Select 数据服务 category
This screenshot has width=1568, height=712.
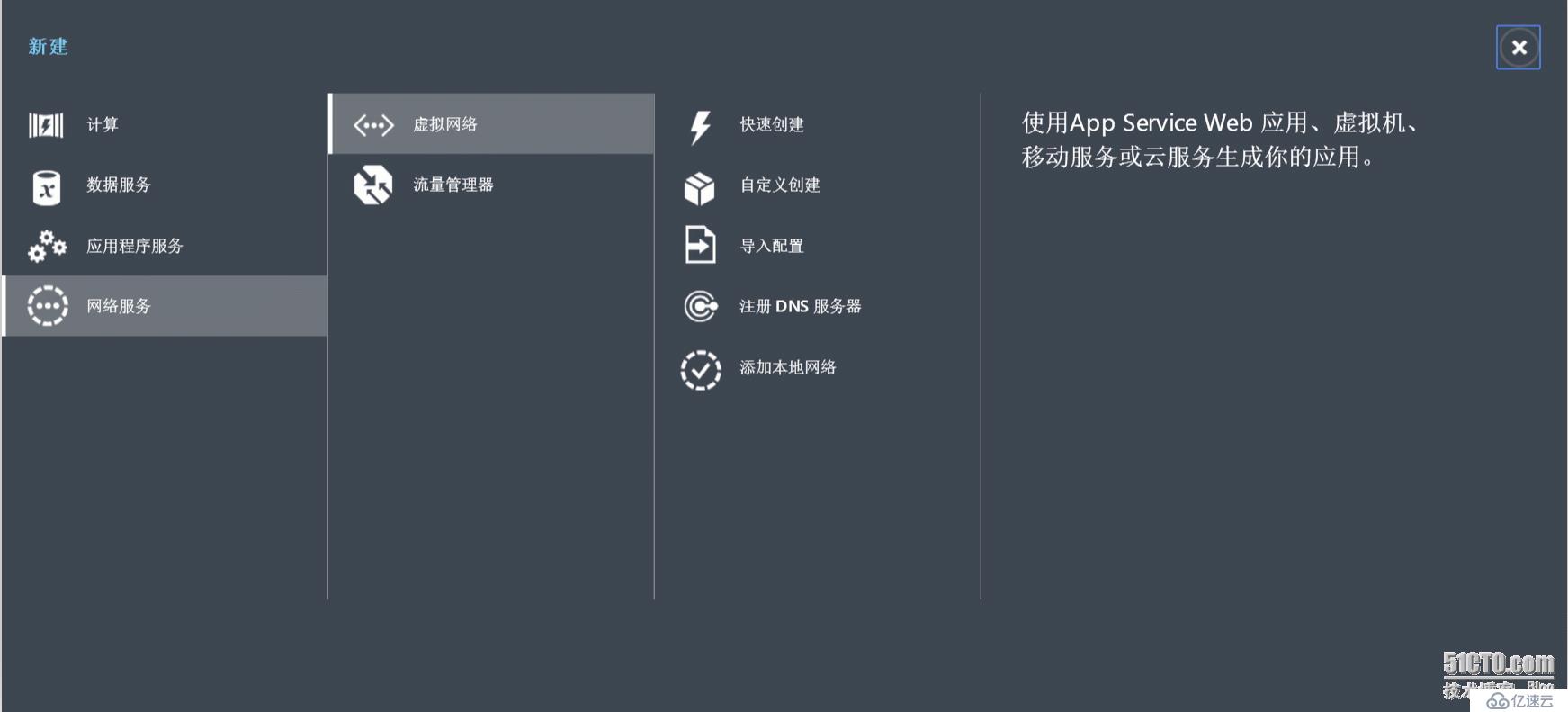coord(165,185)
